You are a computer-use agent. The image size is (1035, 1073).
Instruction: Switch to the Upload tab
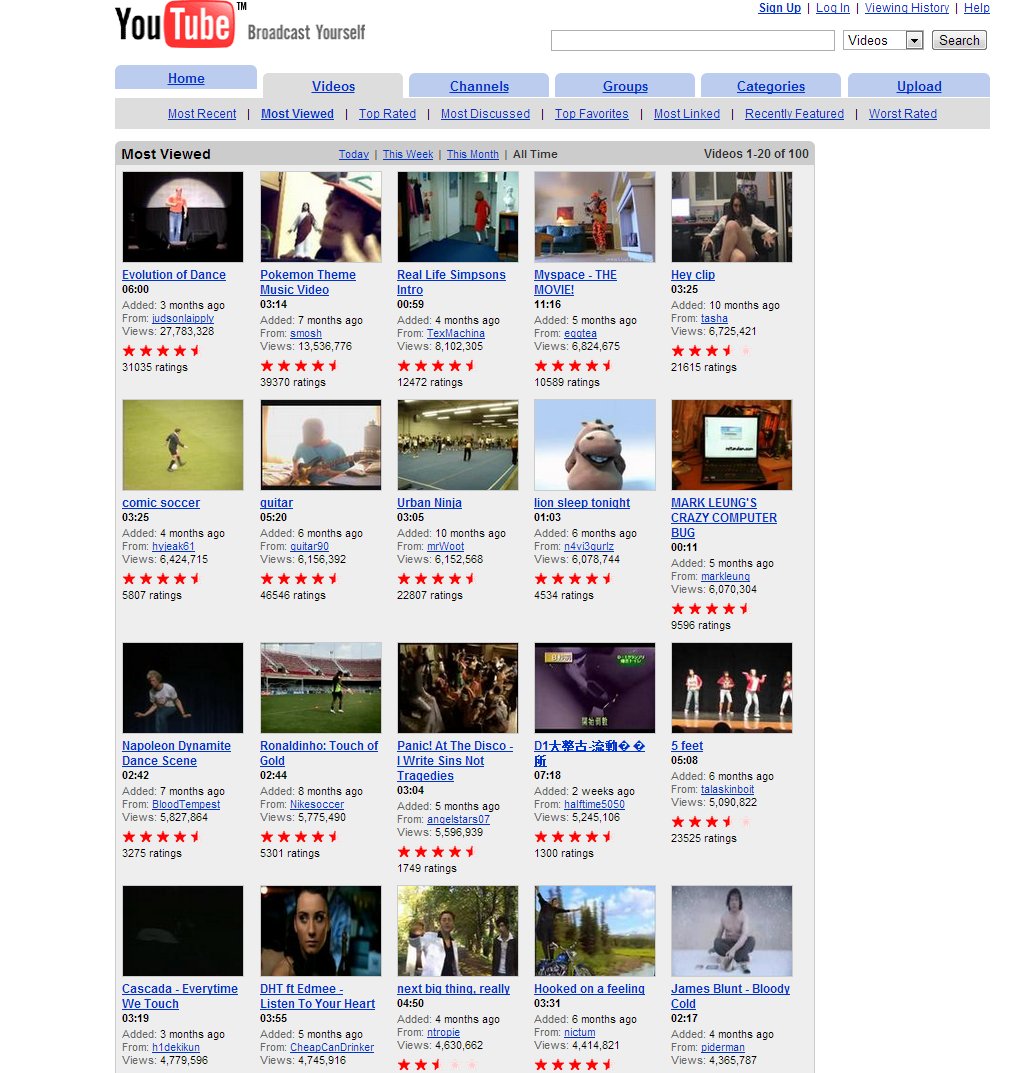[919, 86]
